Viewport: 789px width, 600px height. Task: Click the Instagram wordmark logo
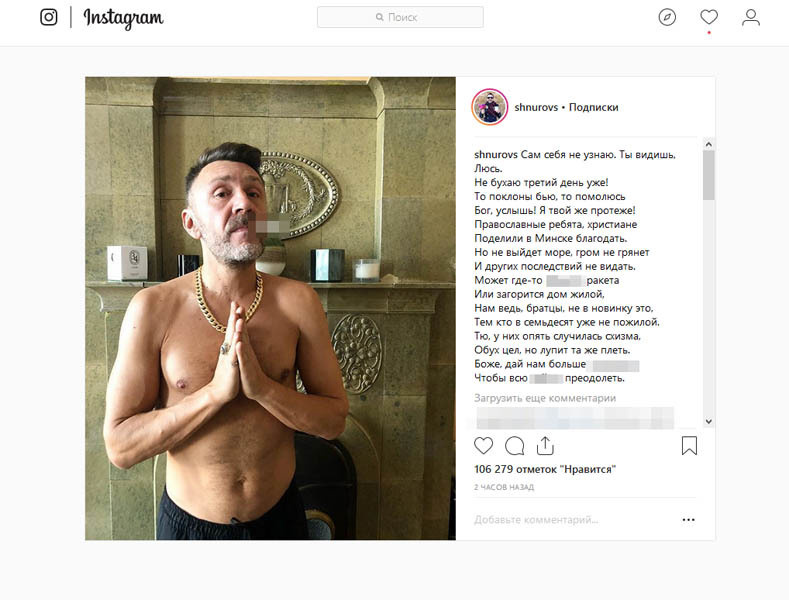click(x=123, y=18)
